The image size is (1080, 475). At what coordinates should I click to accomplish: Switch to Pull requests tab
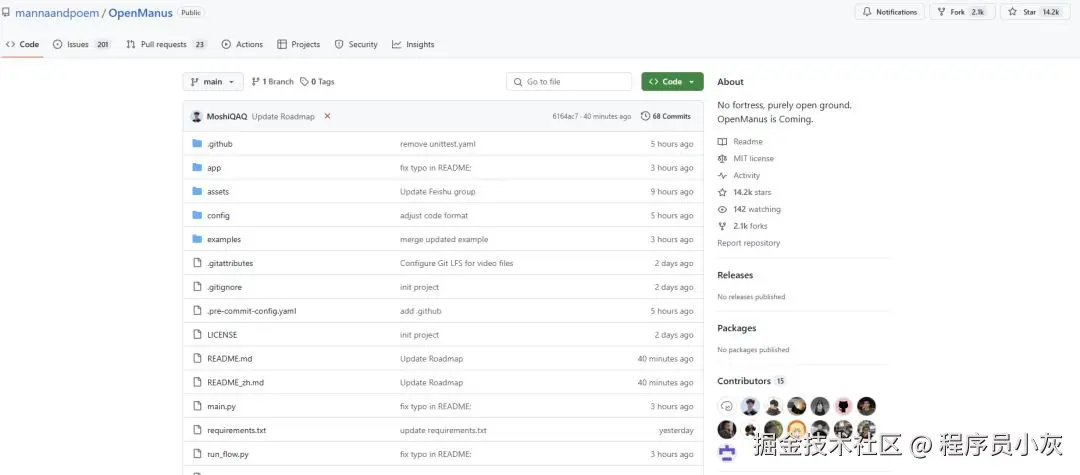point(166,44)
